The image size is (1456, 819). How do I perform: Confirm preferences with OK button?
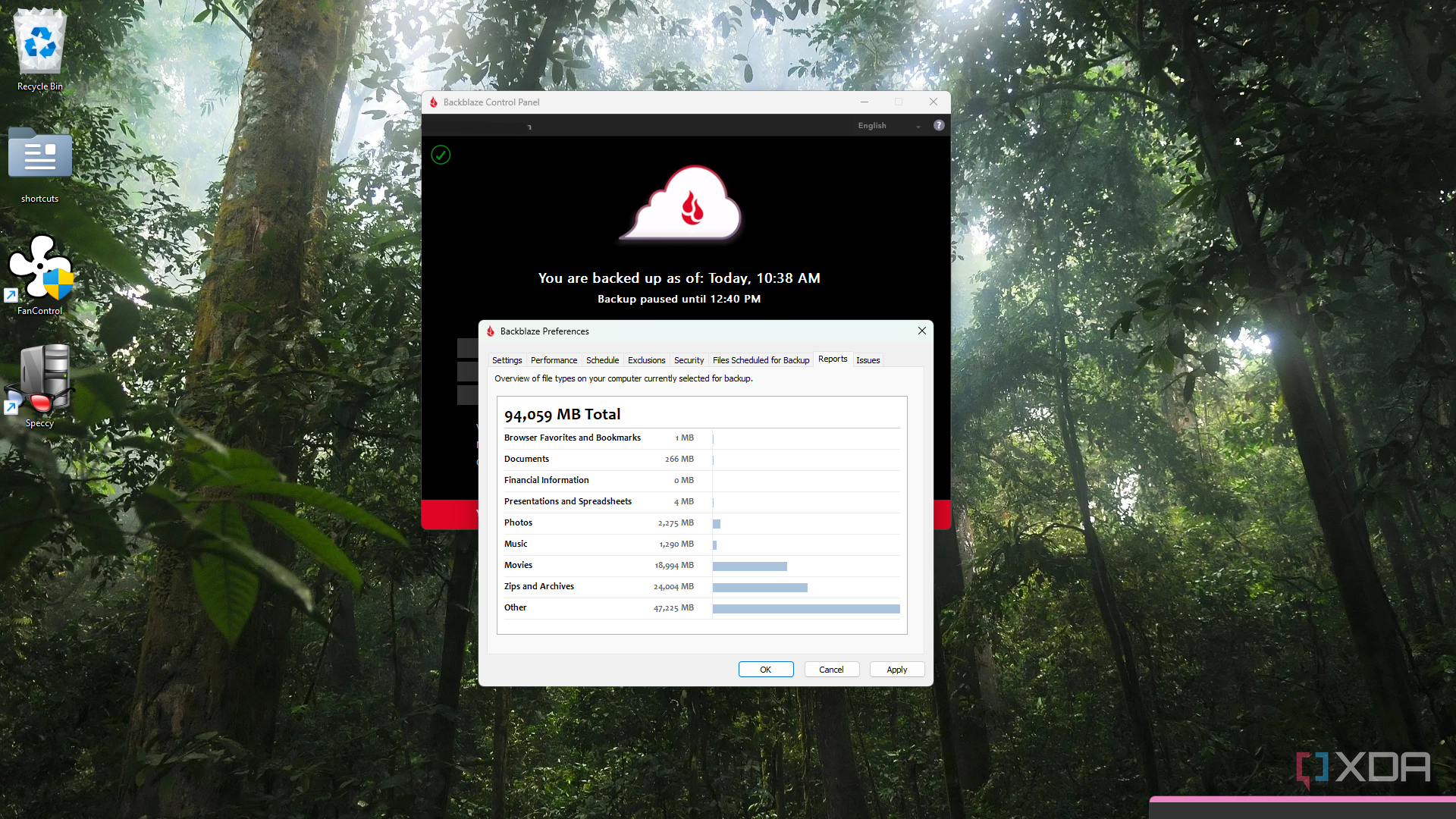point(766,670)
